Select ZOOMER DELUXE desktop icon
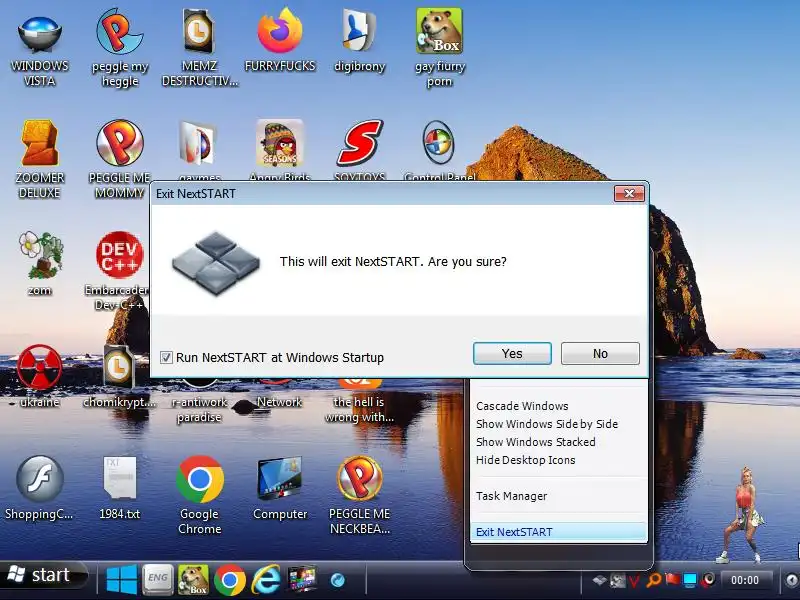 (39, 159)
